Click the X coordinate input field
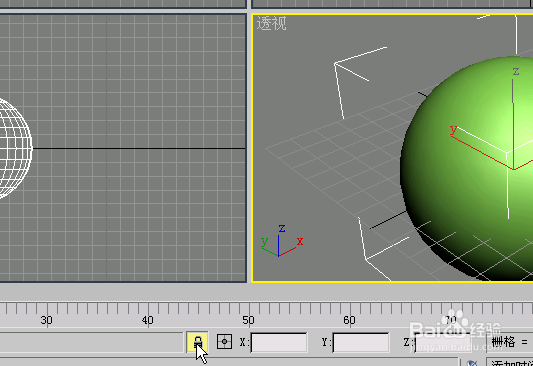The image size is (533, 366). 279,343
